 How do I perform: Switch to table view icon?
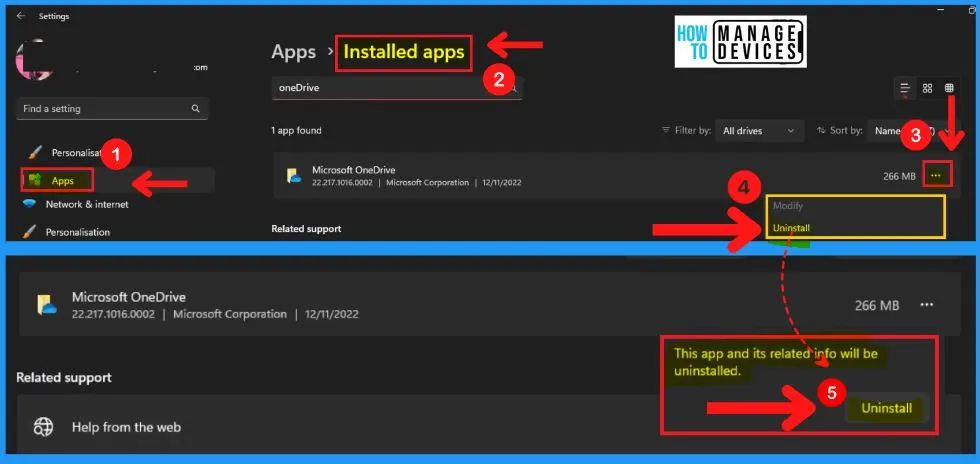pyautogui.click(x=949, y=89)
